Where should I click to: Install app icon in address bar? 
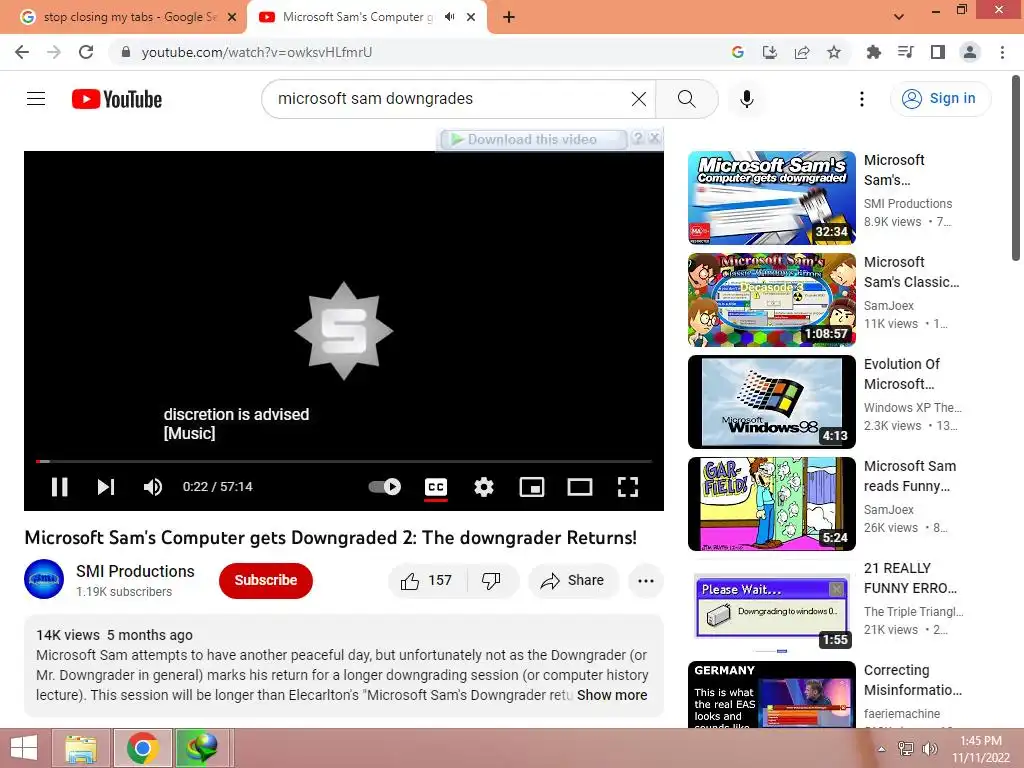pyautogui.click(x=770, y=52)
